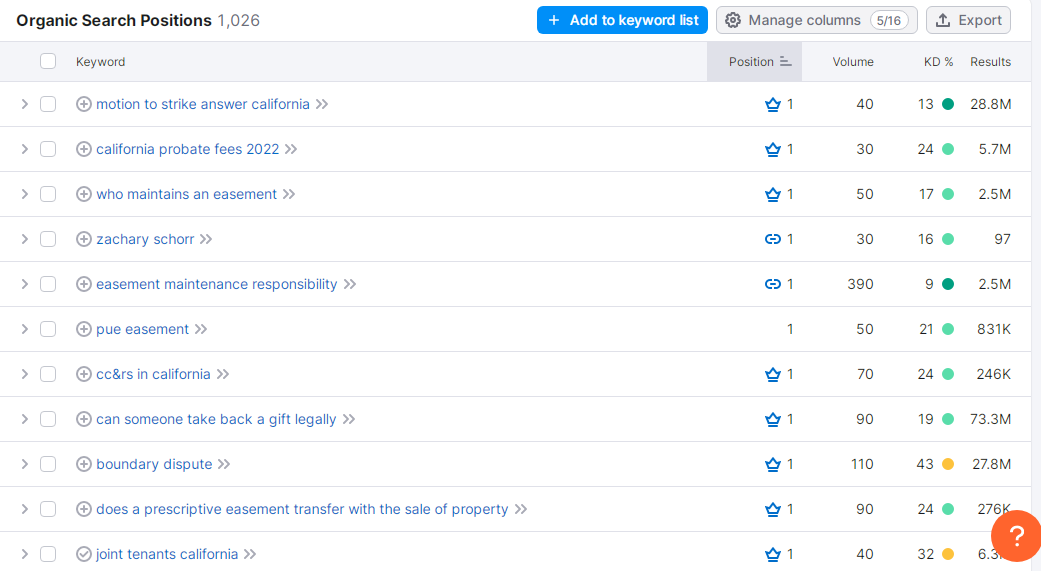
Task: Click the 390 volume value for easement maintenance responsibility
Action: (860, 284)
